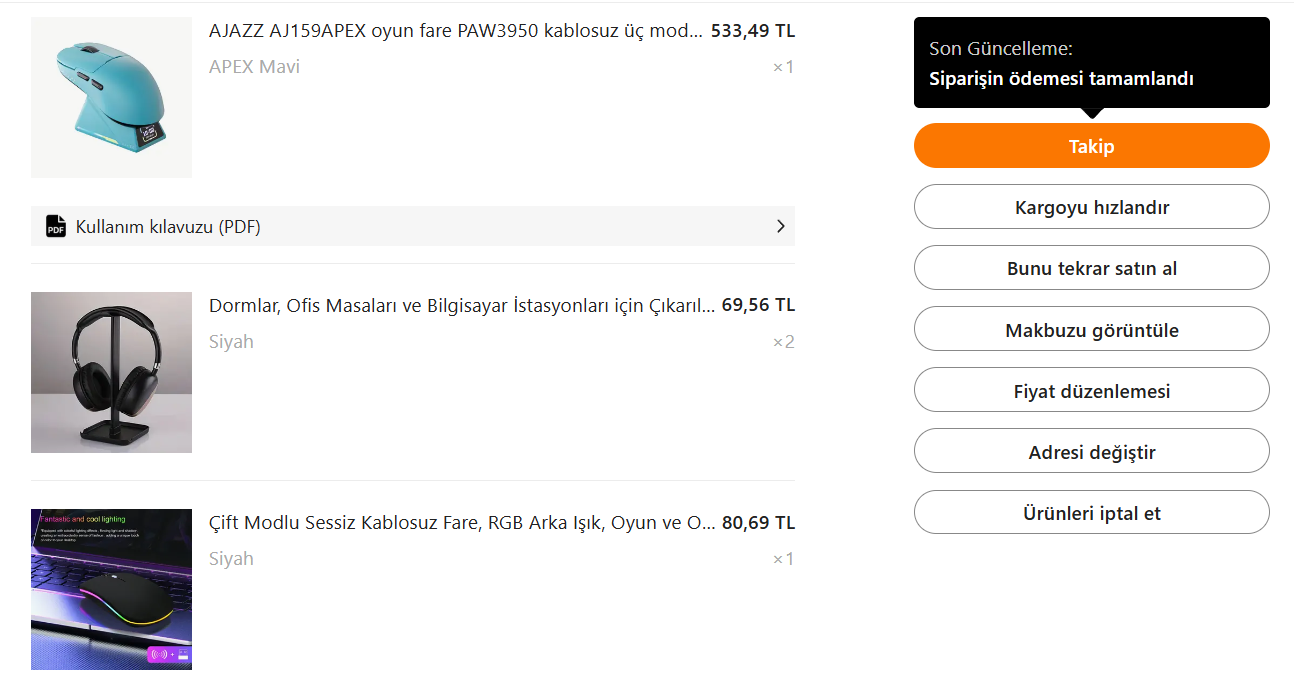This screenshot has width=1294, height=693.
Task: Open the blue AJAZZ mouse thumbnail
Action: point(111,97)
